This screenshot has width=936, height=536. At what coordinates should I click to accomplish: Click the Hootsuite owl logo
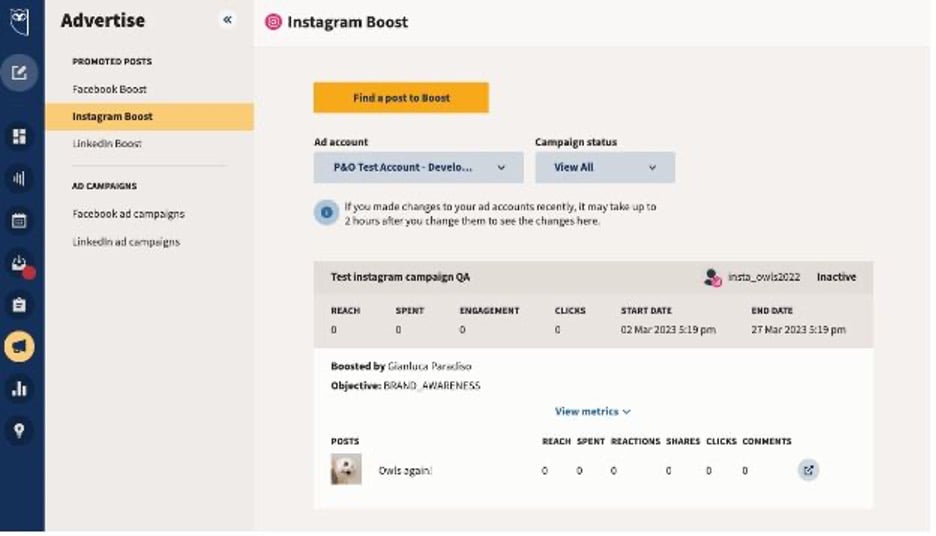(x=19, y=21)
